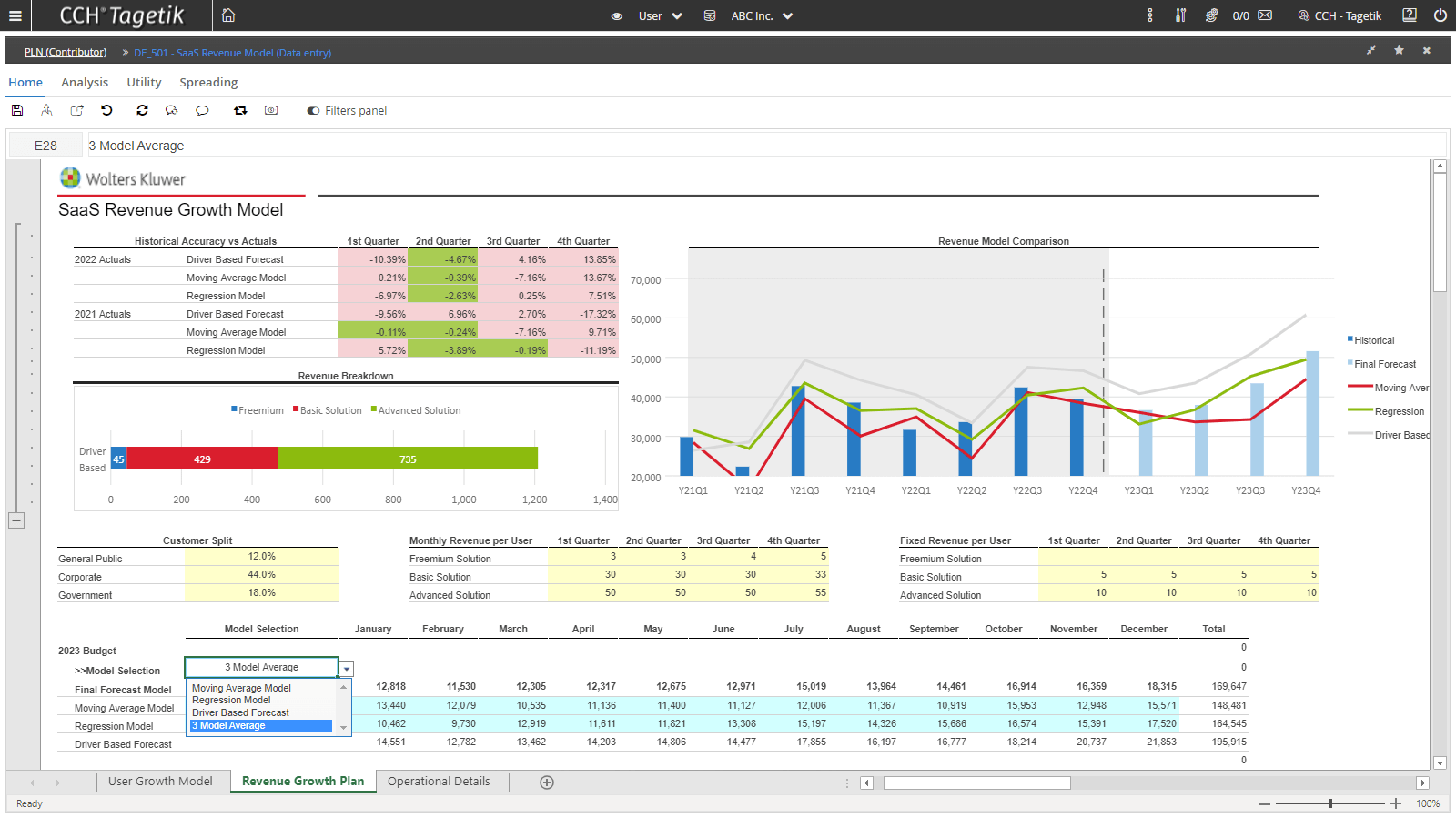The image size is (1456, 818).
Task: Click the refresh data icon
Action: coord(142,110)
